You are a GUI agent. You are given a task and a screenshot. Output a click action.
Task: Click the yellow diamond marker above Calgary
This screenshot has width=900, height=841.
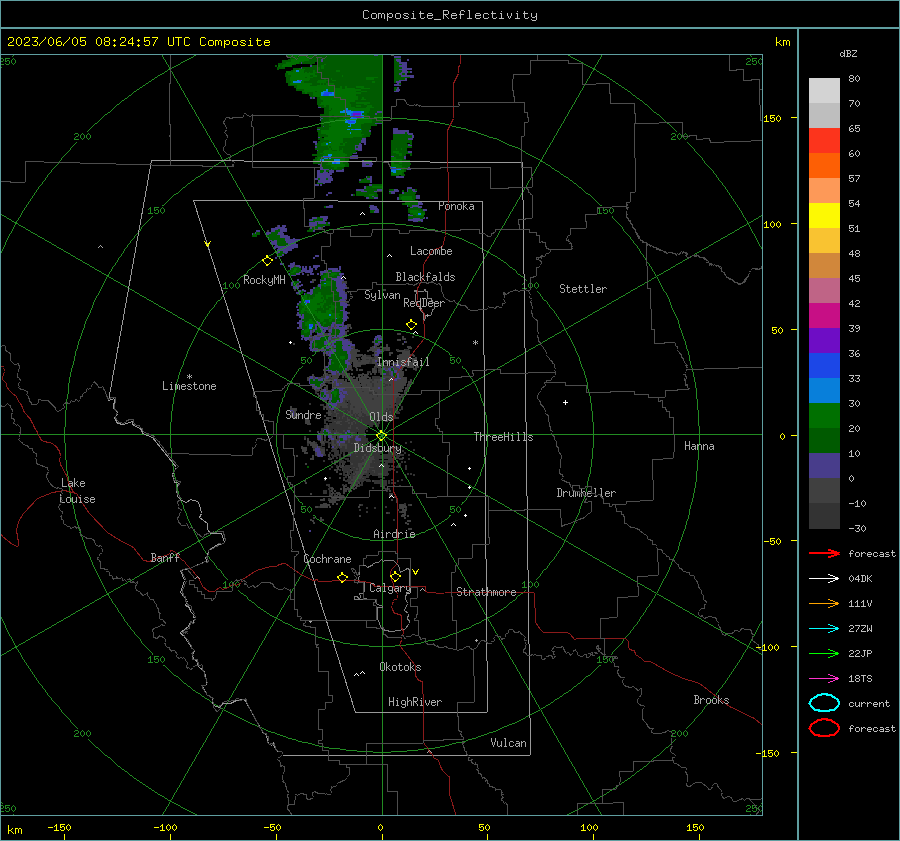click(x=395, y=576)
